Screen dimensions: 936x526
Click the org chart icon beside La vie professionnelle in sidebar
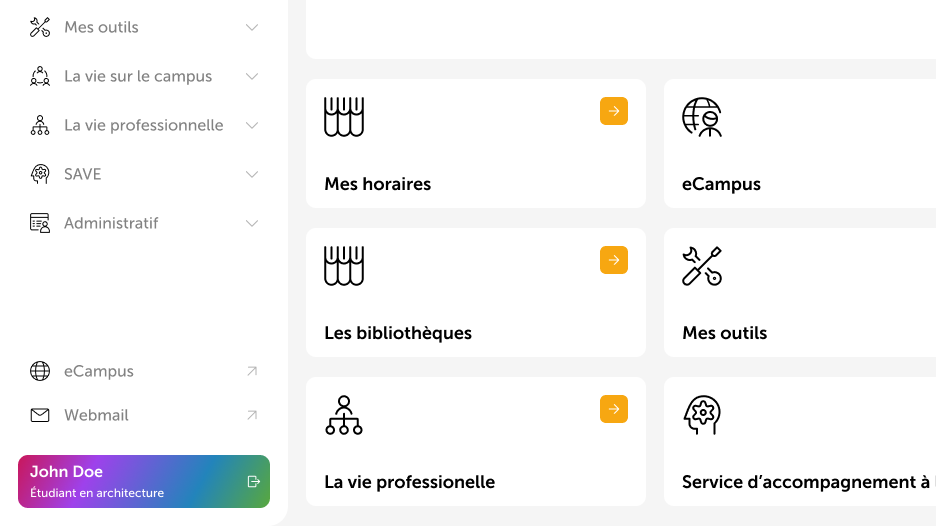click(40, 125)
